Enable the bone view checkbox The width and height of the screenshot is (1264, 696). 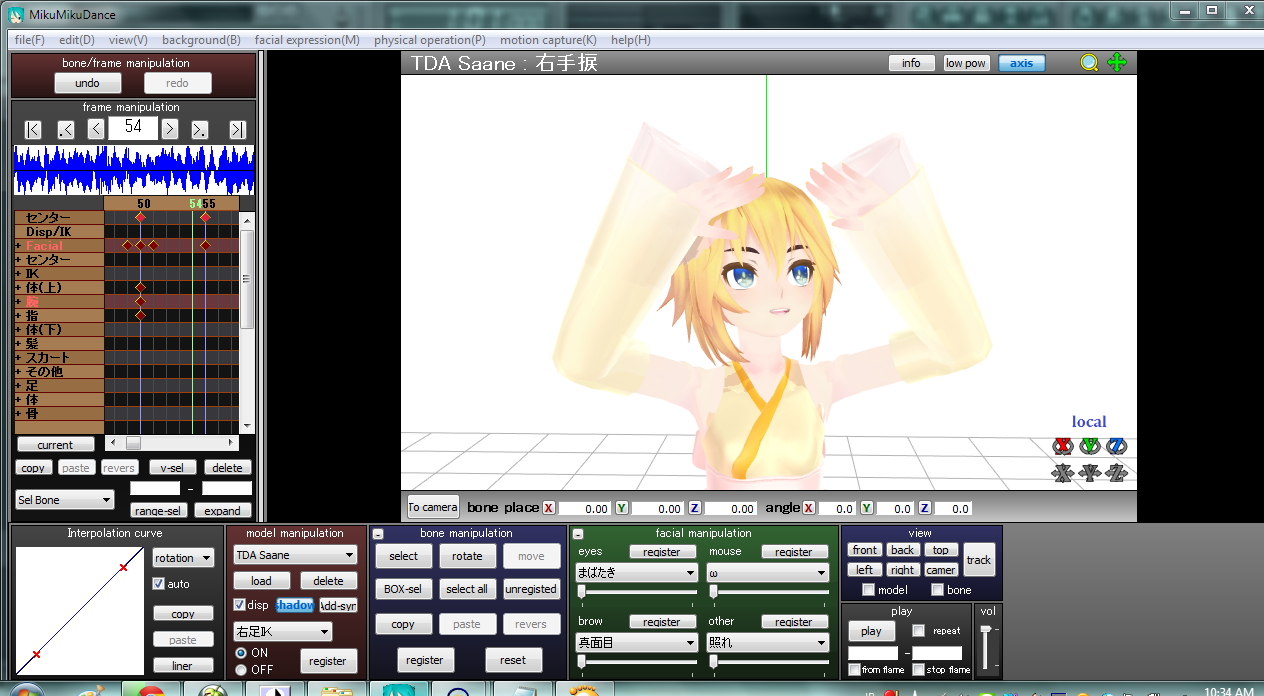point(938,590)
